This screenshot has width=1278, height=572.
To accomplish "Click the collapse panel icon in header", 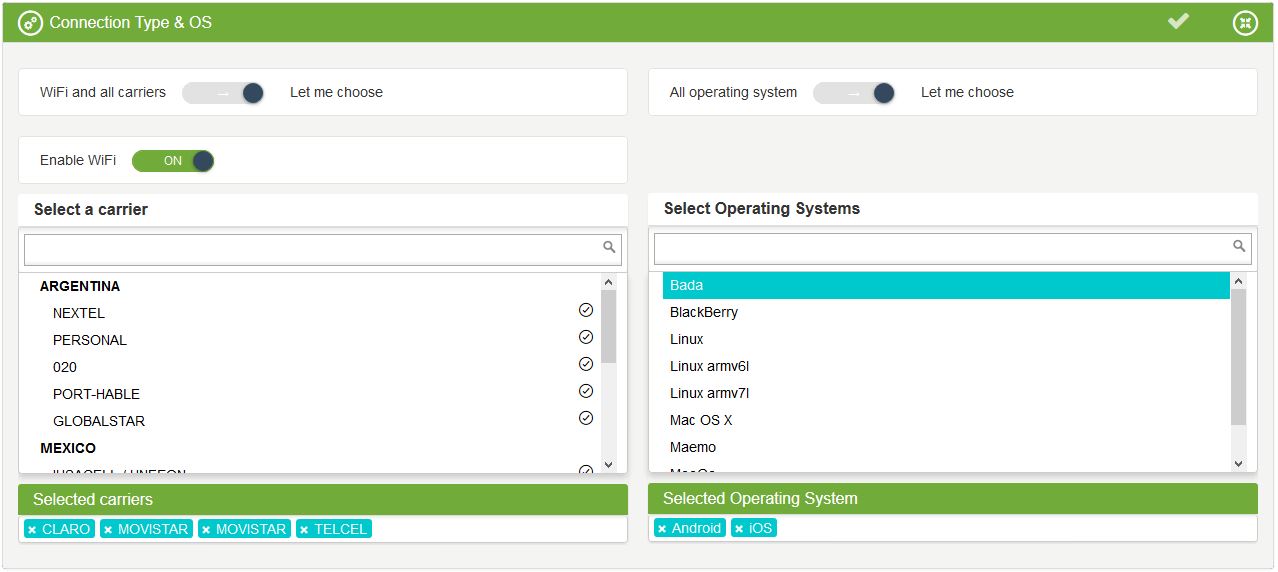I will [x=1245, y=22].
